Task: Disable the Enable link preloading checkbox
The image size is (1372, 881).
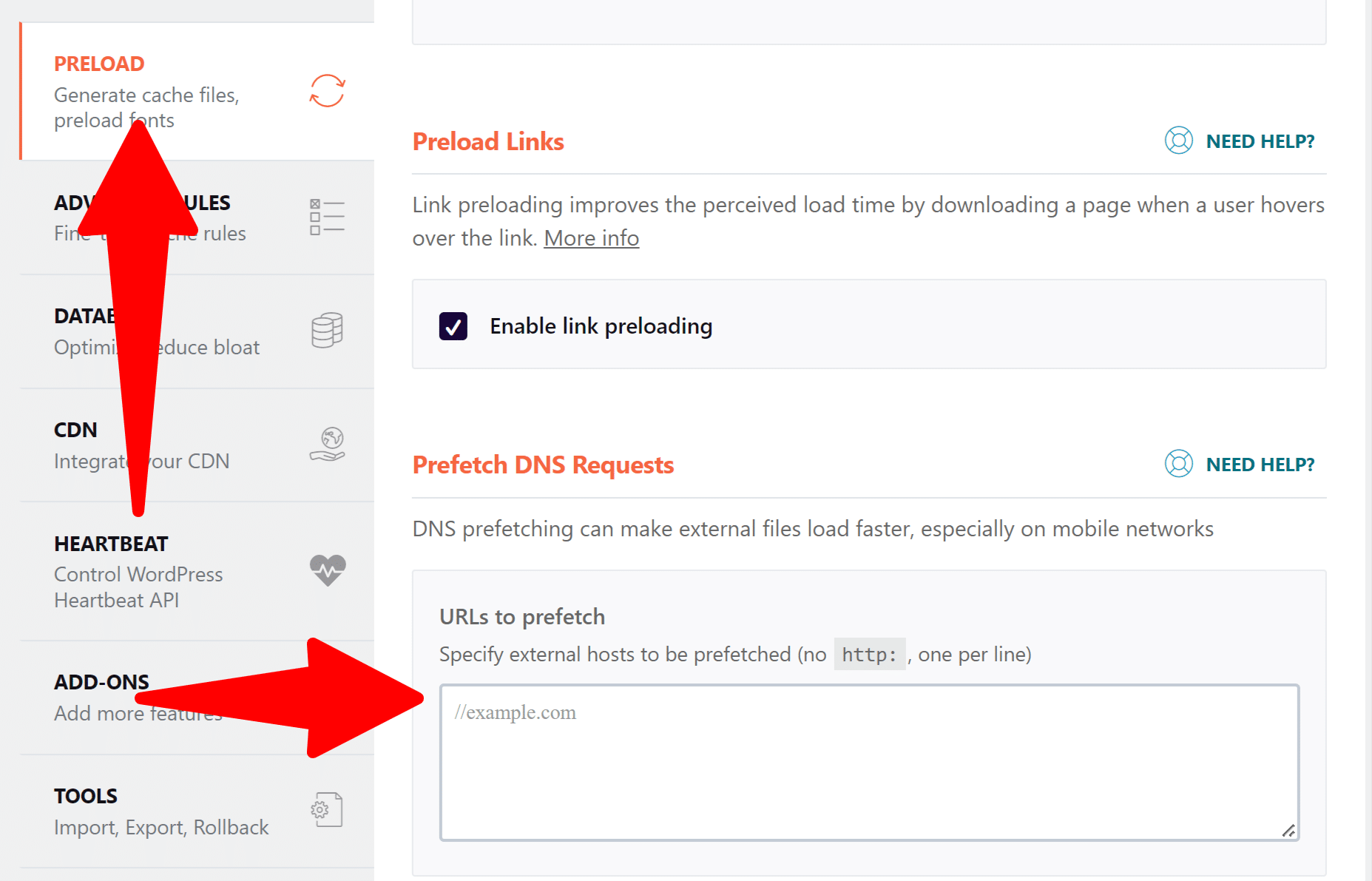Action: (453, 325)
